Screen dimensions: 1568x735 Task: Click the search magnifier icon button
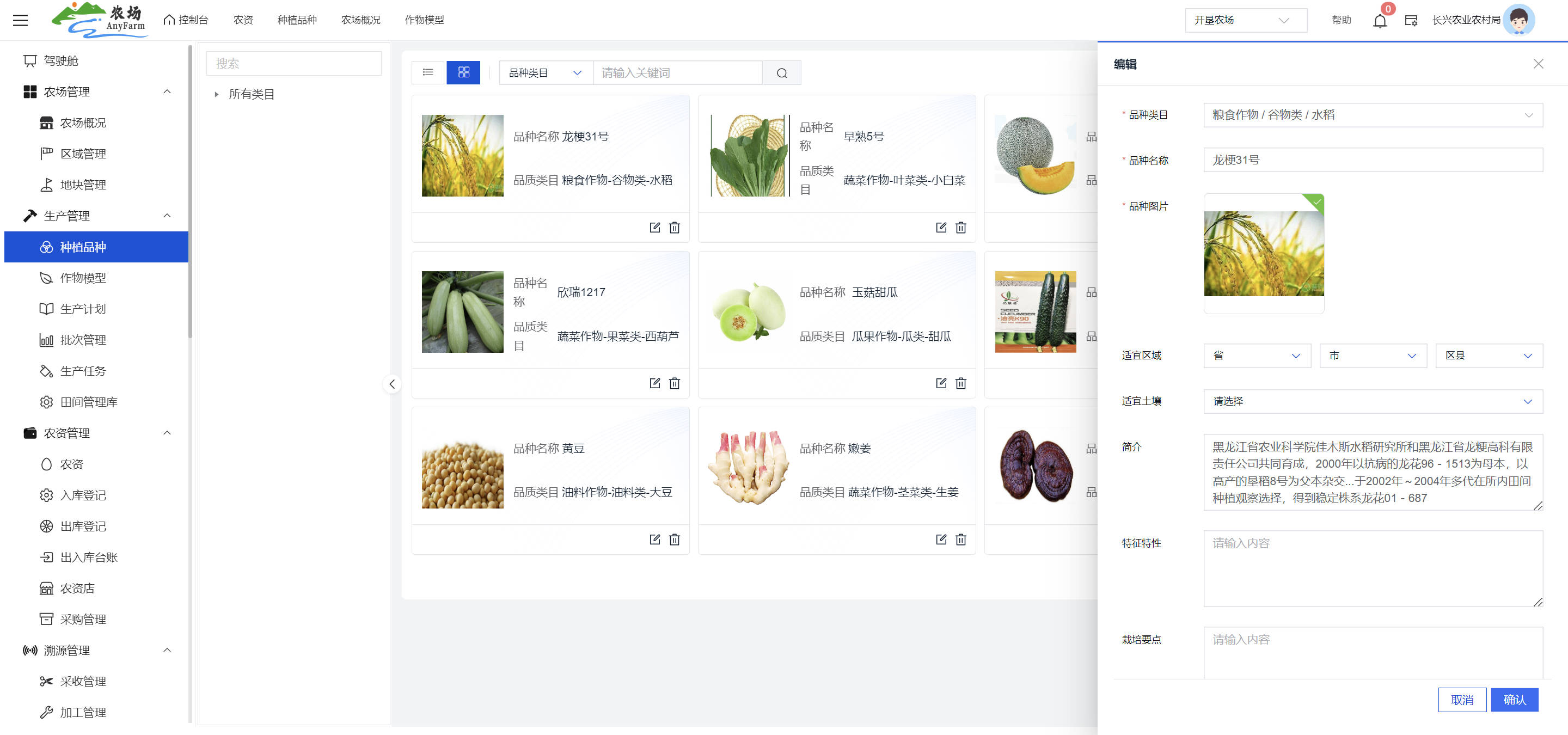coord(782,73)
